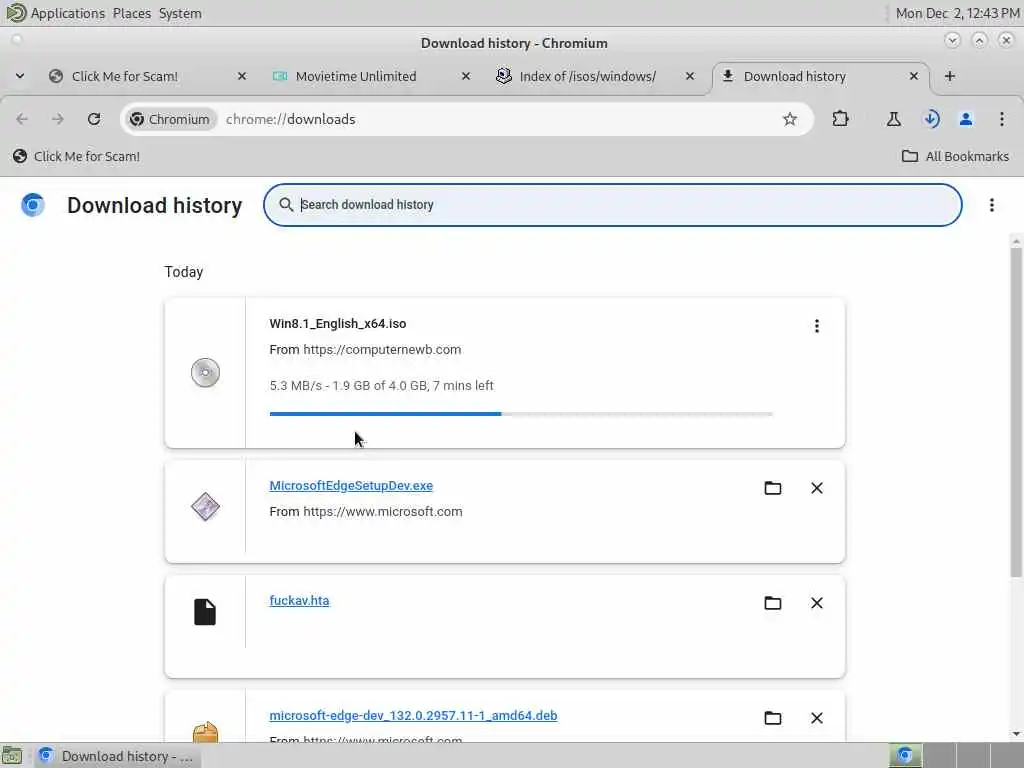
Task: Click the show desktop icon in the bottom panel
Action: pos(12,756)
